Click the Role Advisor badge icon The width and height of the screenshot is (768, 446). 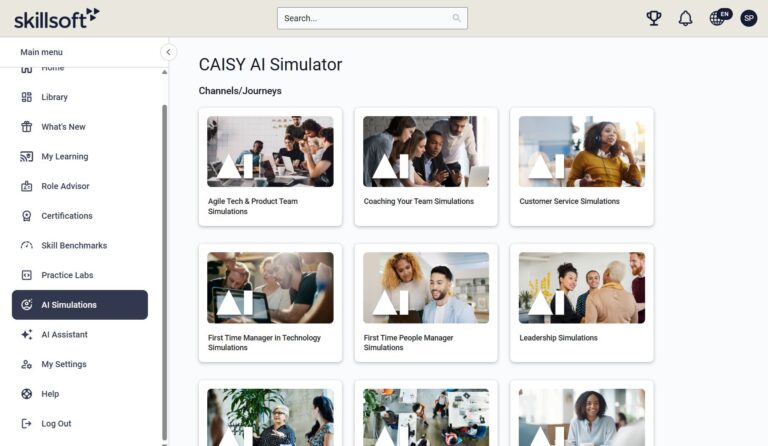click(26, 186)
